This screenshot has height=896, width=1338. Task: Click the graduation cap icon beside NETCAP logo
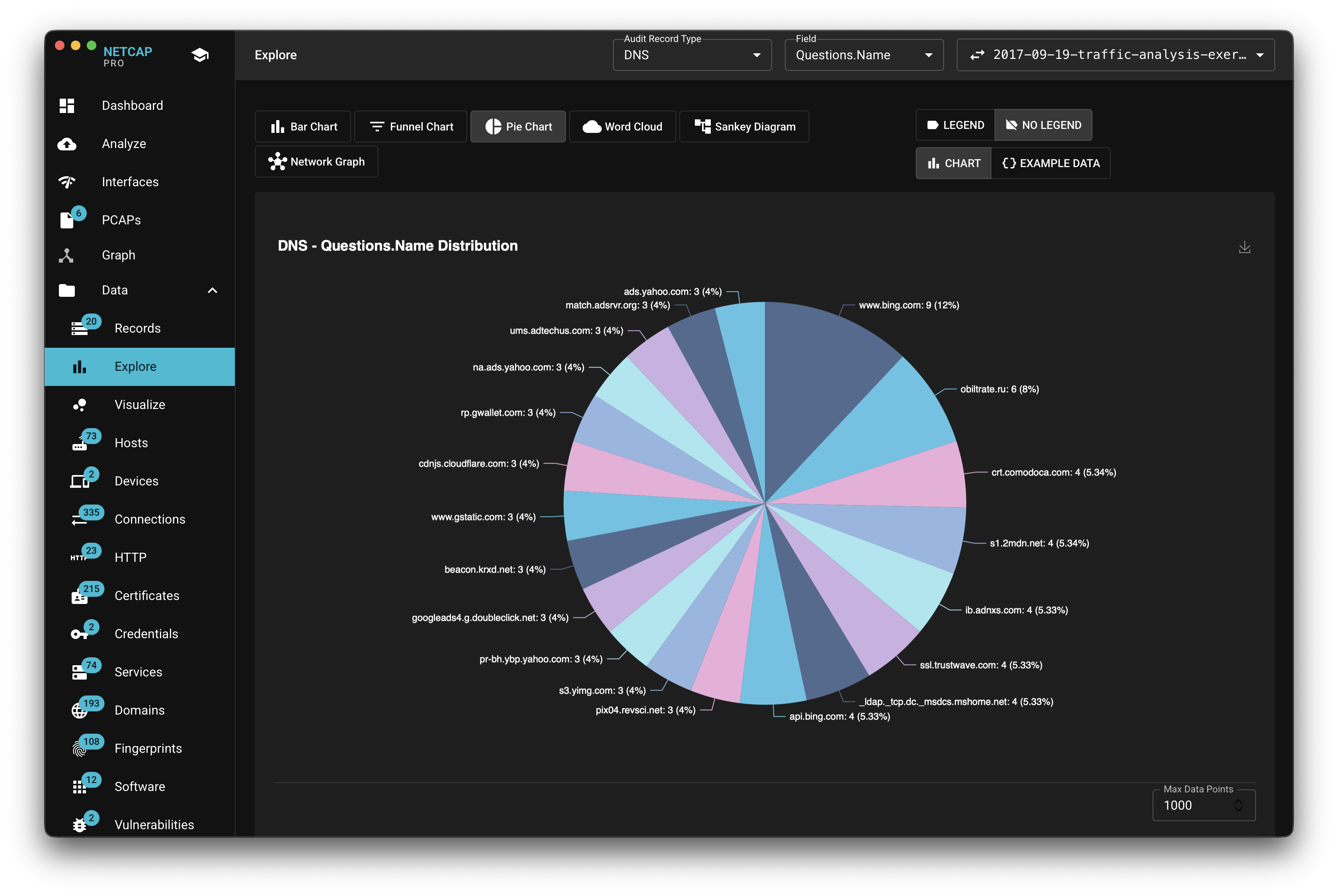[x=200, y=55]
